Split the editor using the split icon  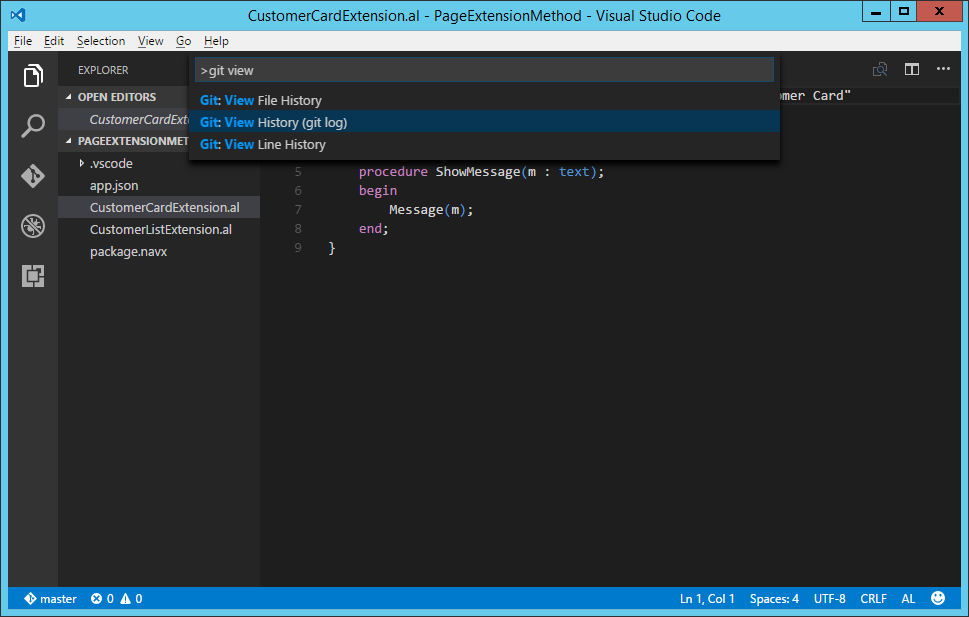[x=912, y=69]
